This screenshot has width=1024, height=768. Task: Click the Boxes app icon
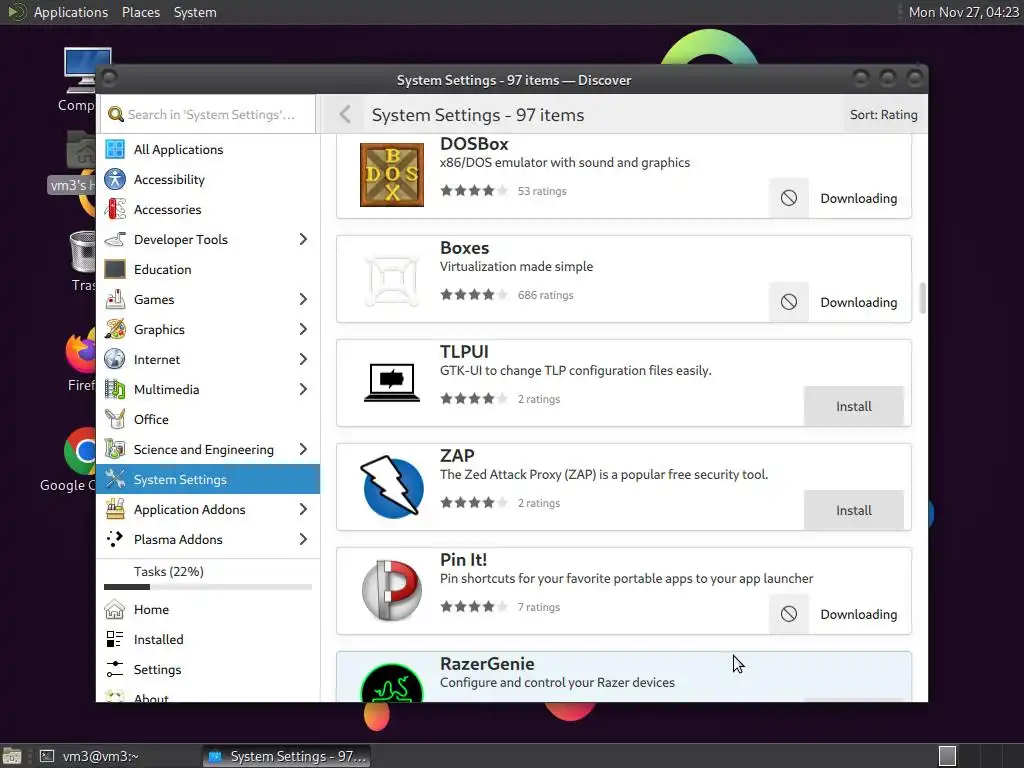[x=392, y=280]
